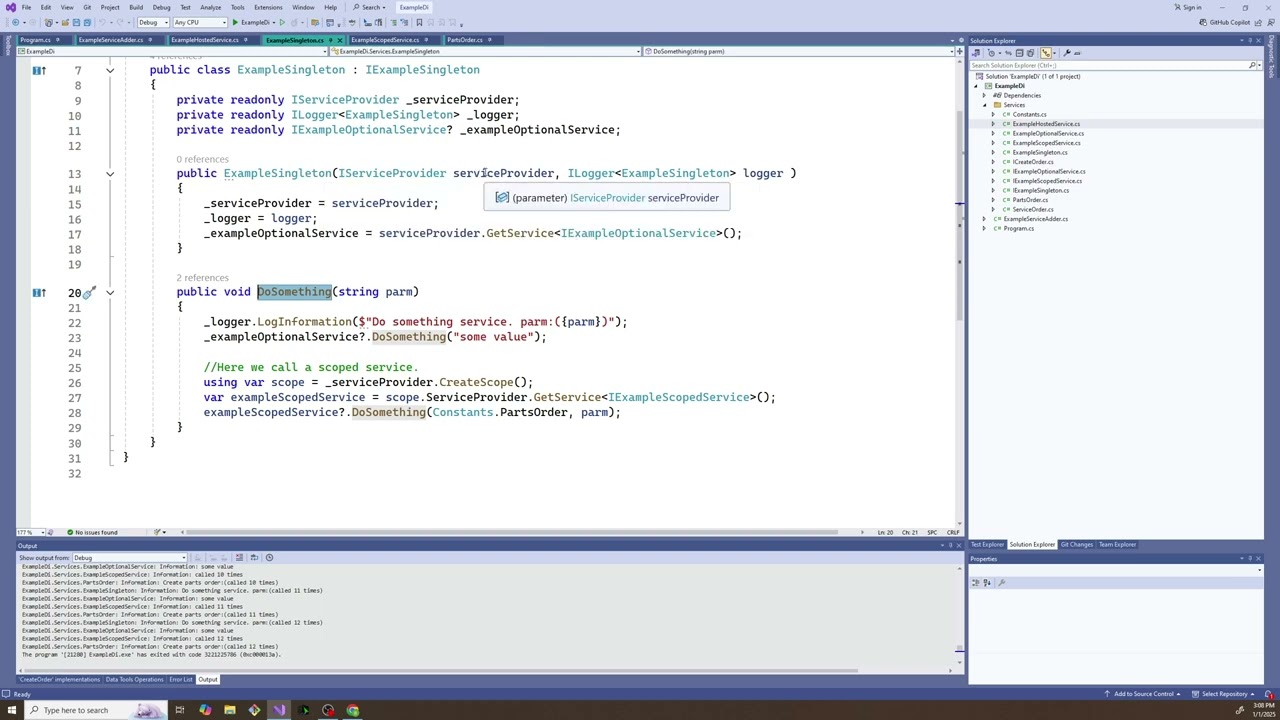
Task: Open the Test Explorer tab
Action: pyautogui.click(x=987, y=545)
